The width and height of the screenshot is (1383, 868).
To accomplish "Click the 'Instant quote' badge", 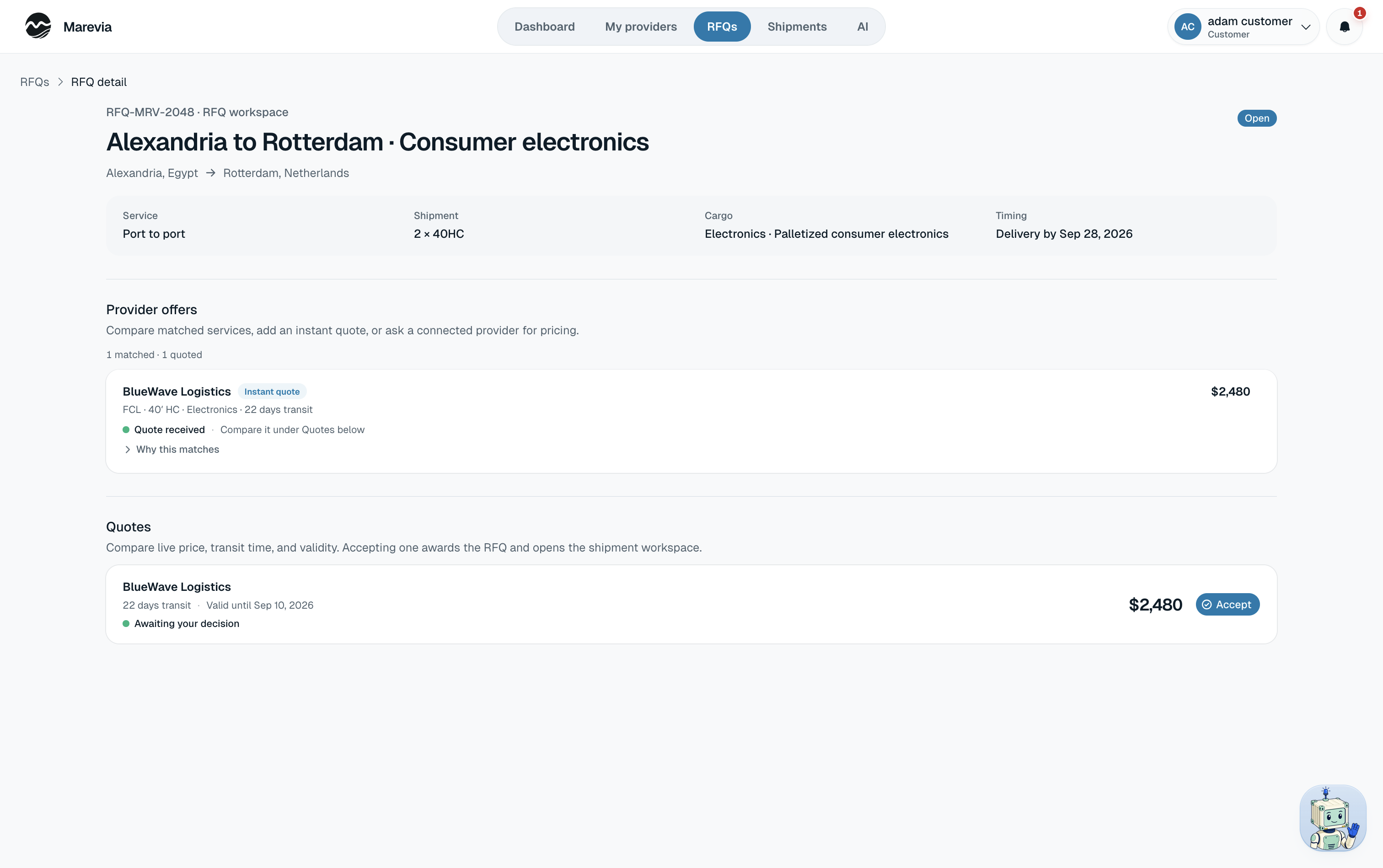I will pos(272,391).
